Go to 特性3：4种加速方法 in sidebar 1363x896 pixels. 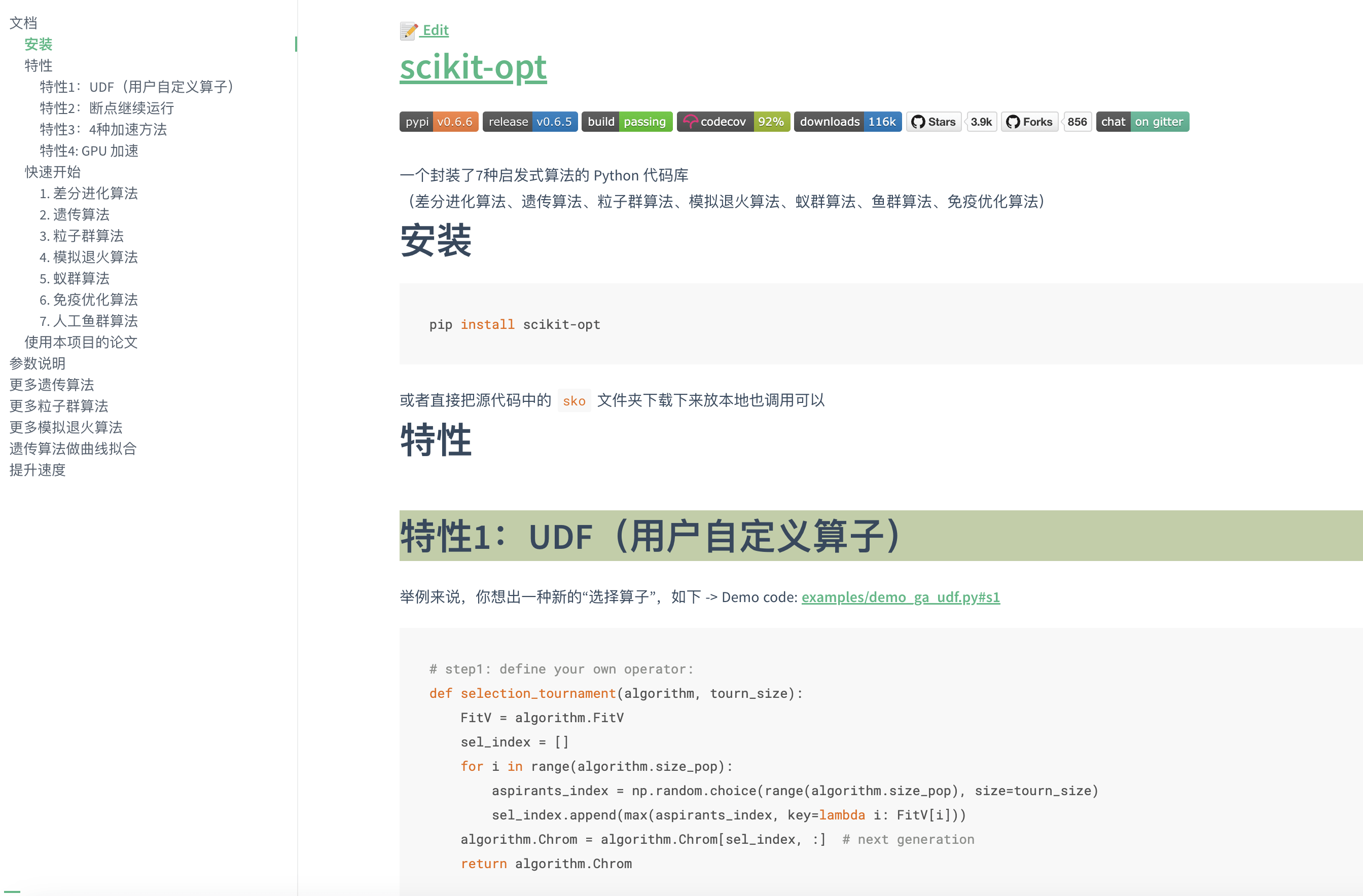tap(103, 129)
